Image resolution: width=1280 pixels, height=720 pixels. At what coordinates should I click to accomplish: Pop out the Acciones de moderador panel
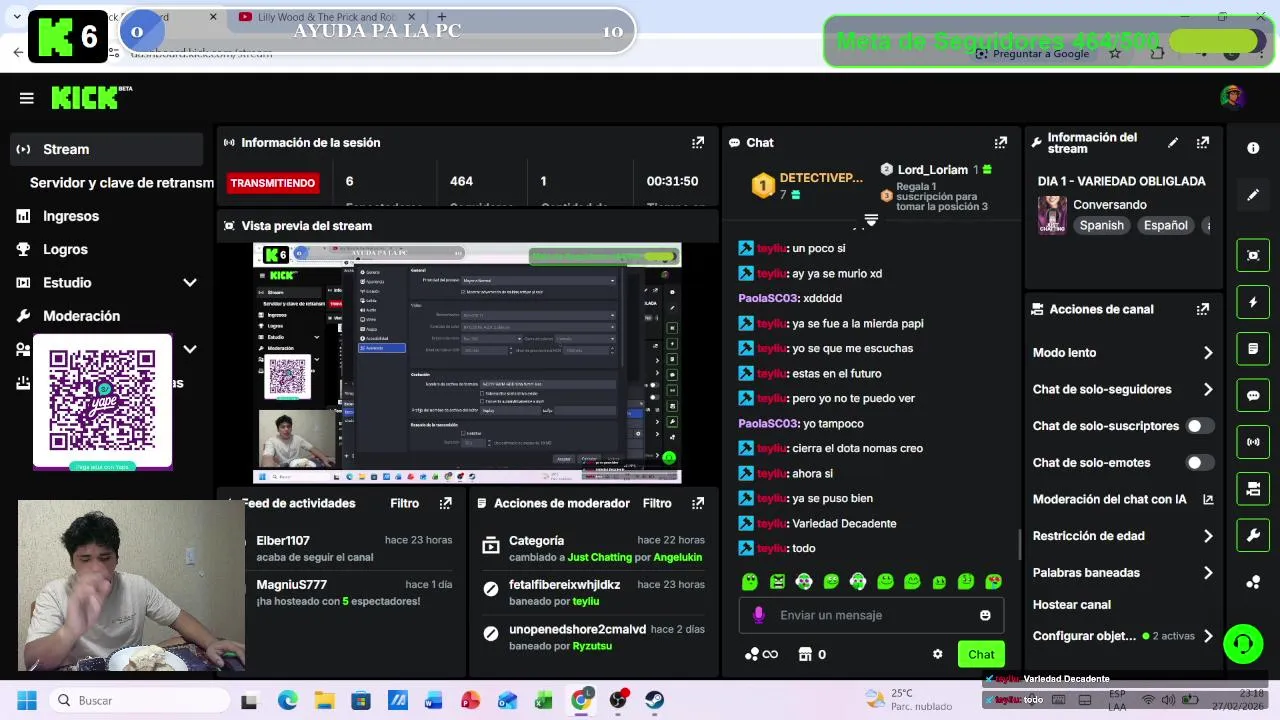pyautogui.click(x=698, y=503)
